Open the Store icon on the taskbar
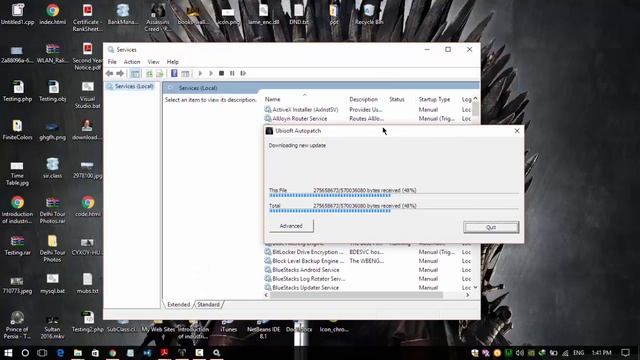Viewport: 640px width, 360px height. click(x=95, y=353)
